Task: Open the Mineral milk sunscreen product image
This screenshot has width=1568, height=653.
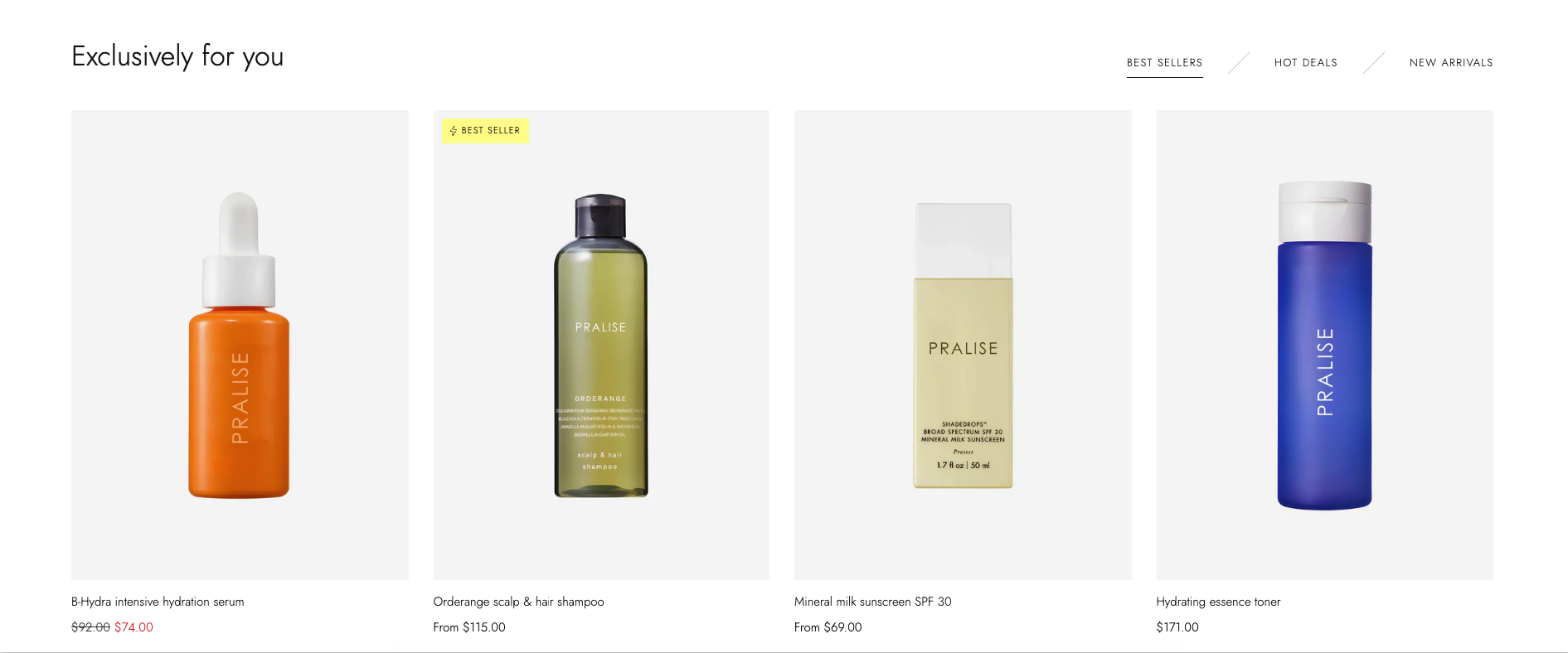Action: pyautogui.click(x=963, y=345)
